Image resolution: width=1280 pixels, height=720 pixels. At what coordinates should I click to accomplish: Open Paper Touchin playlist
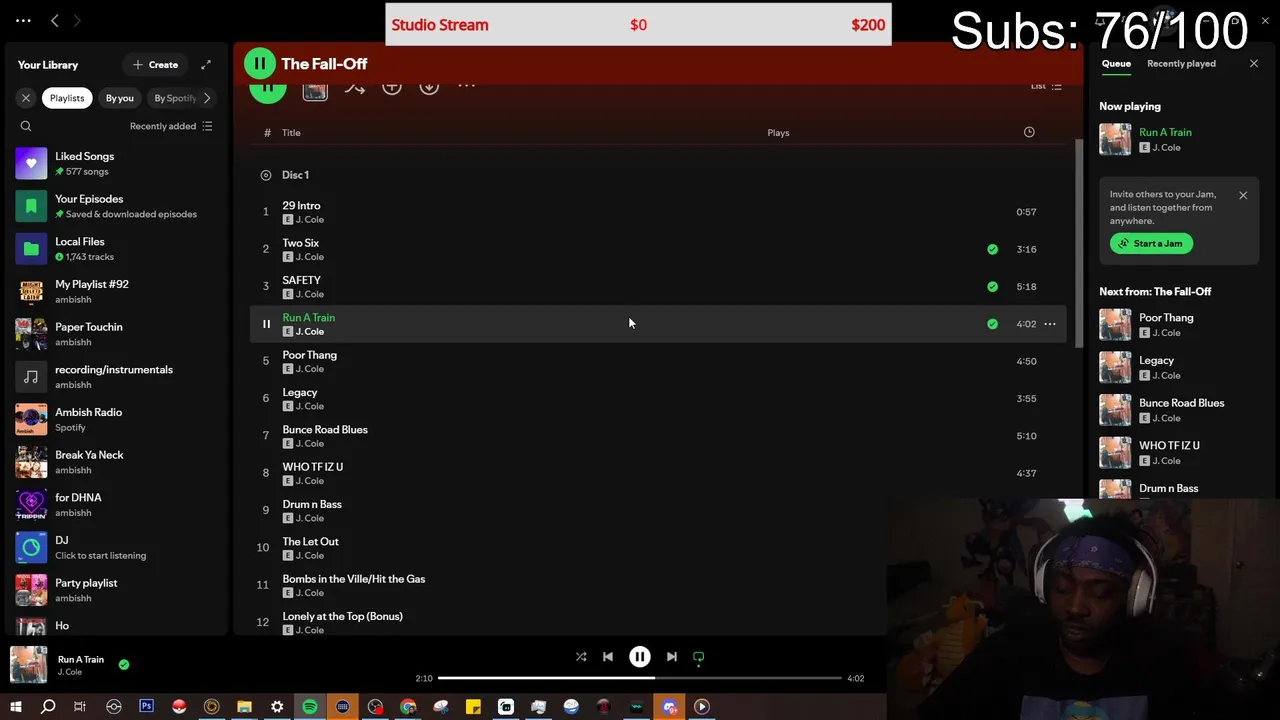click(115, 334)
